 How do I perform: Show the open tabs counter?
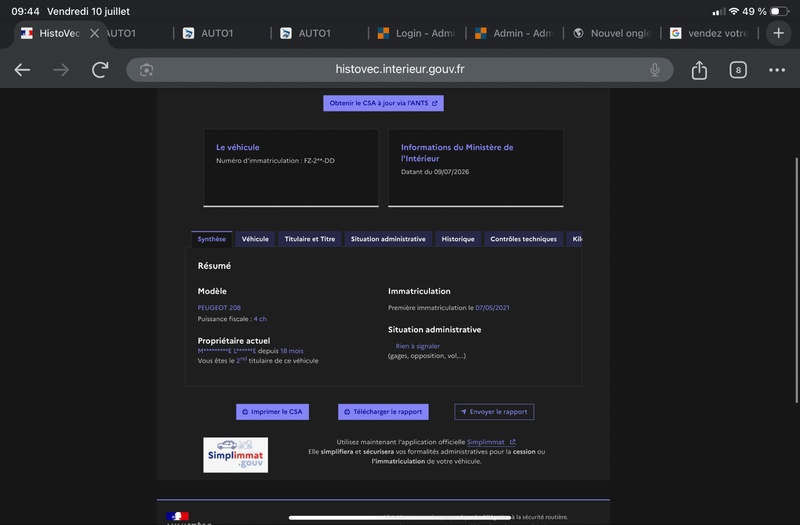pyautogui.click(x=738, y=70)
